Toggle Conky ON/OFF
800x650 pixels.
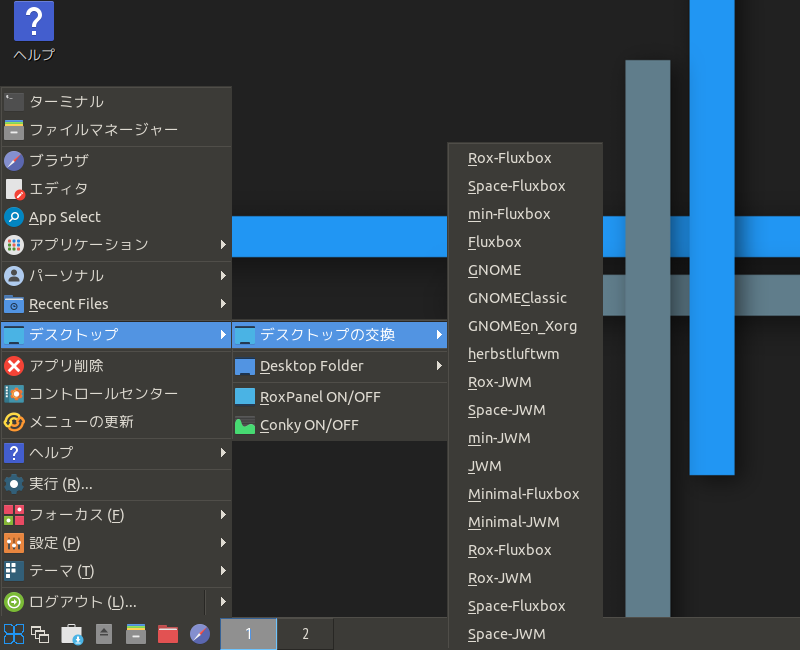(x=340, y=425)
